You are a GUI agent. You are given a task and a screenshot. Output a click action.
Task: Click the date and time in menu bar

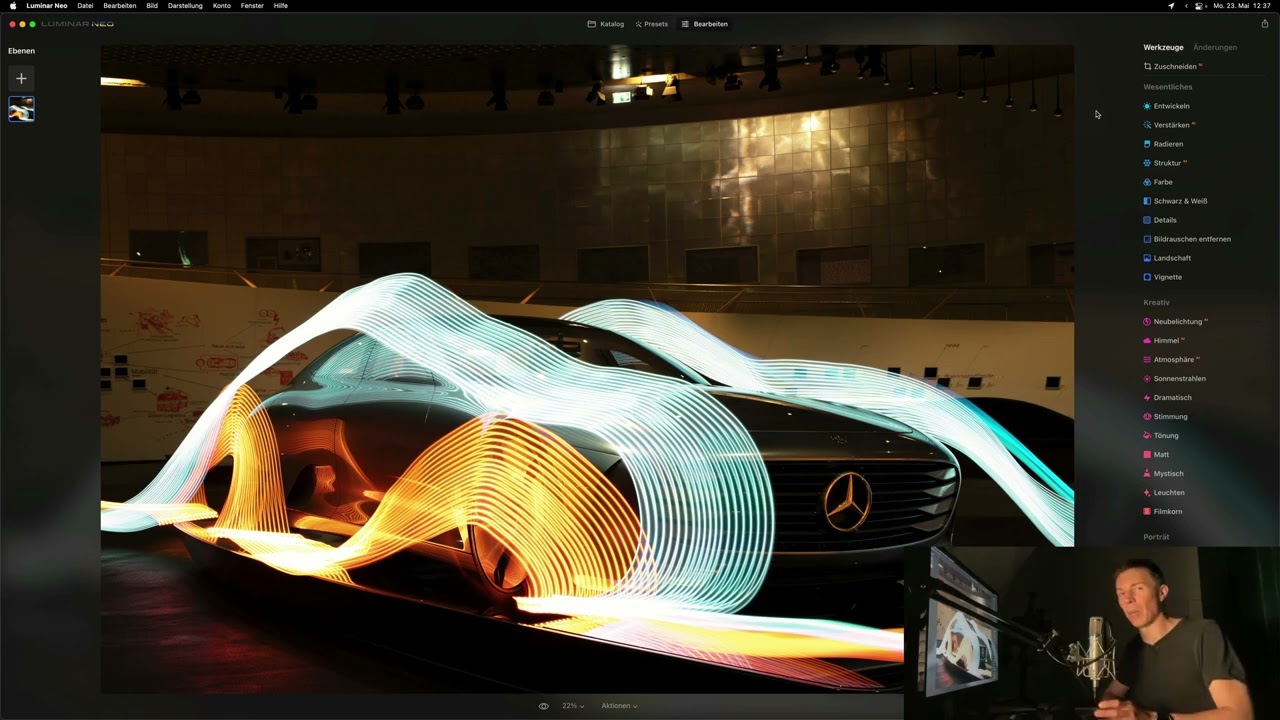point(1242,6)
